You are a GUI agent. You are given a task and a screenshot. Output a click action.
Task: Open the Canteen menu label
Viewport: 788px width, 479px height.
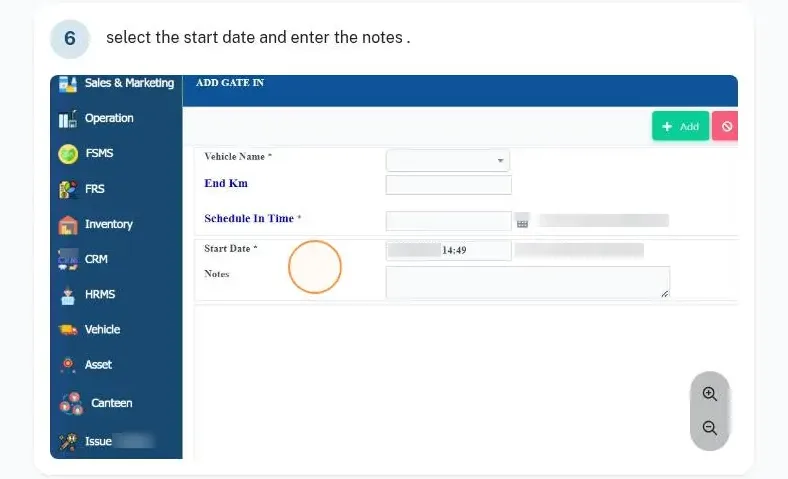[x=112, y=403]
